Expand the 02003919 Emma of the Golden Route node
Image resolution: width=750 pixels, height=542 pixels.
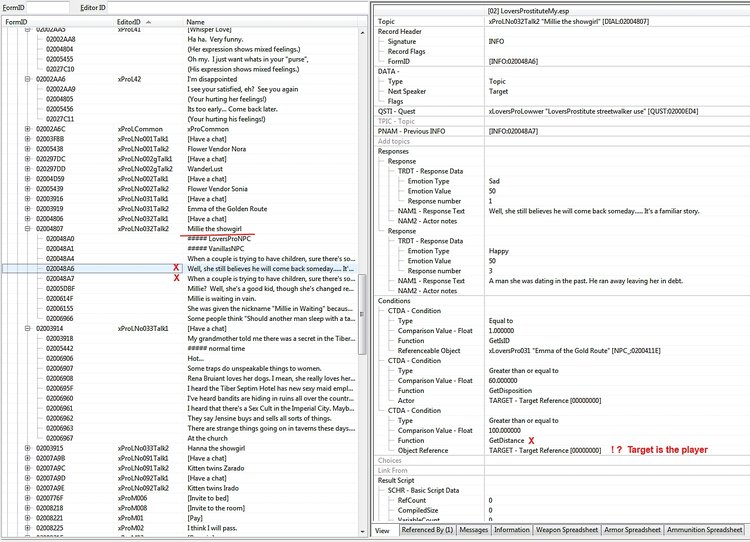pyautogui.click(x=28, y=209)
